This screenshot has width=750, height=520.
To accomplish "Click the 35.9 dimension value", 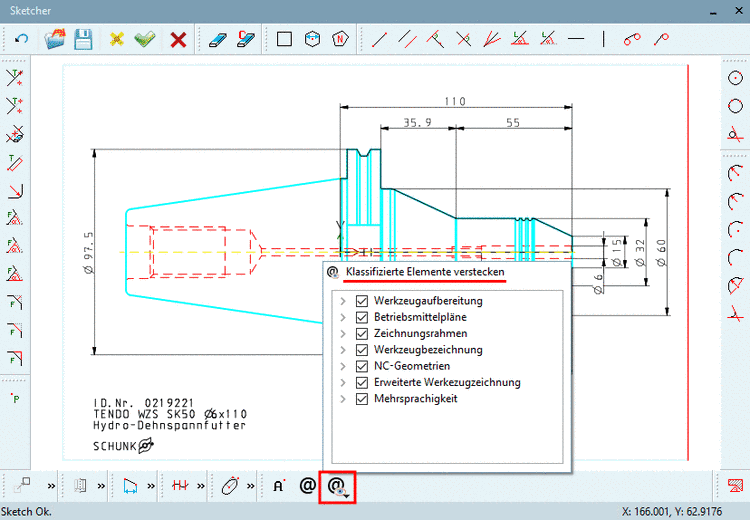I will pos(417,122).
